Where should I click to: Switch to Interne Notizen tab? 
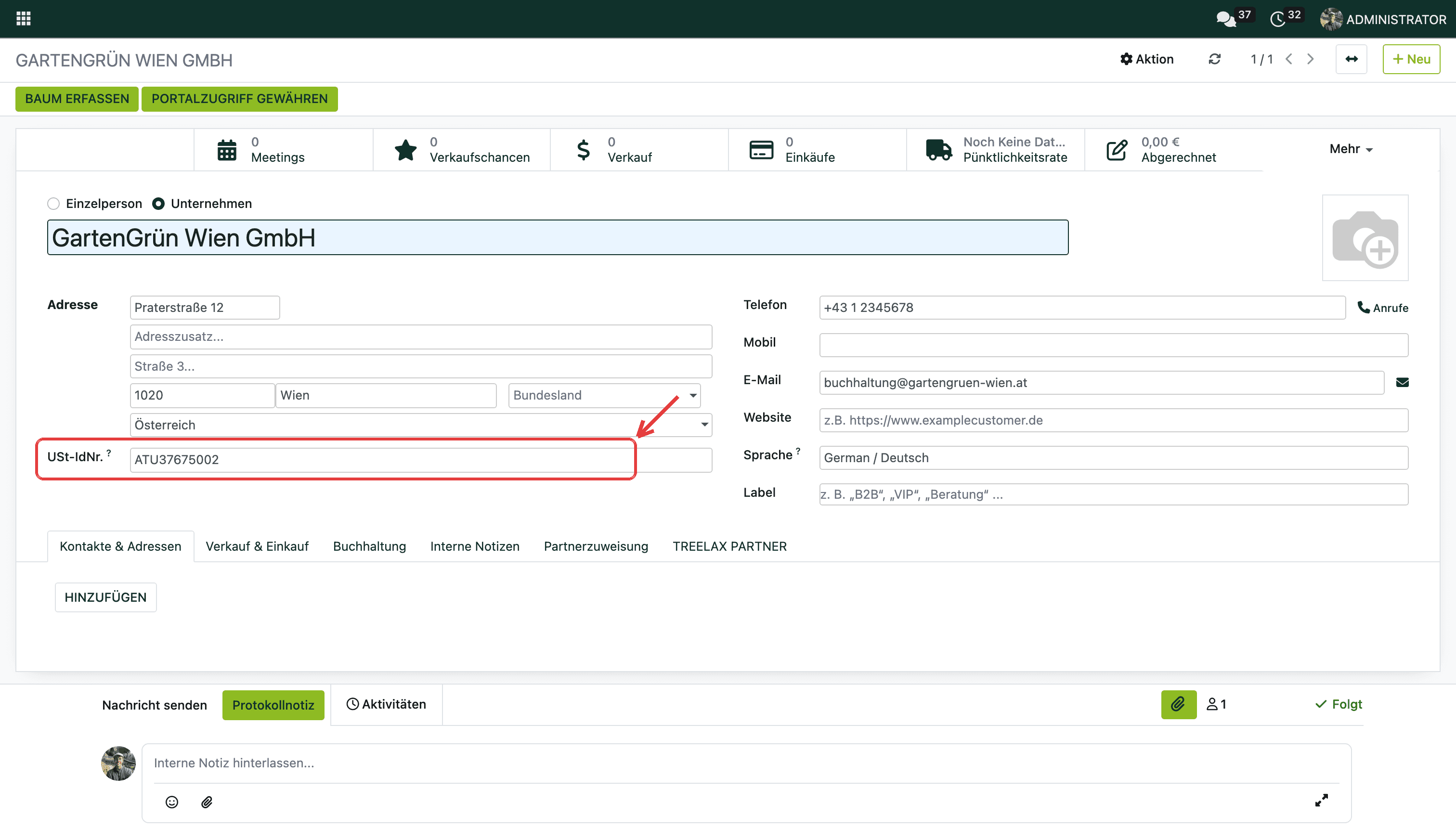coord(475,546)
